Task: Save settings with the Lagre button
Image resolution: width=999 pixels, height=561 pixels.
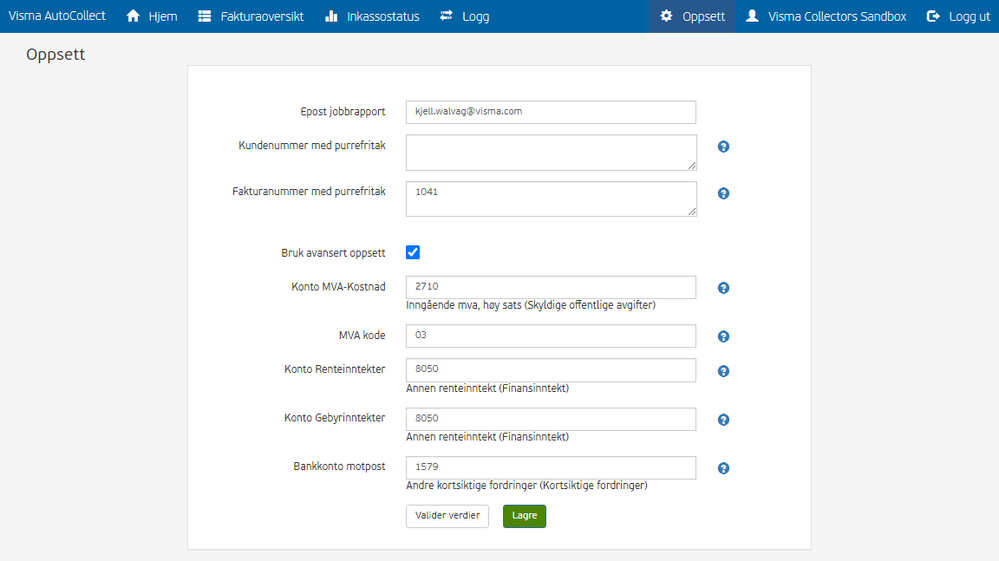Action: [524, 516]
